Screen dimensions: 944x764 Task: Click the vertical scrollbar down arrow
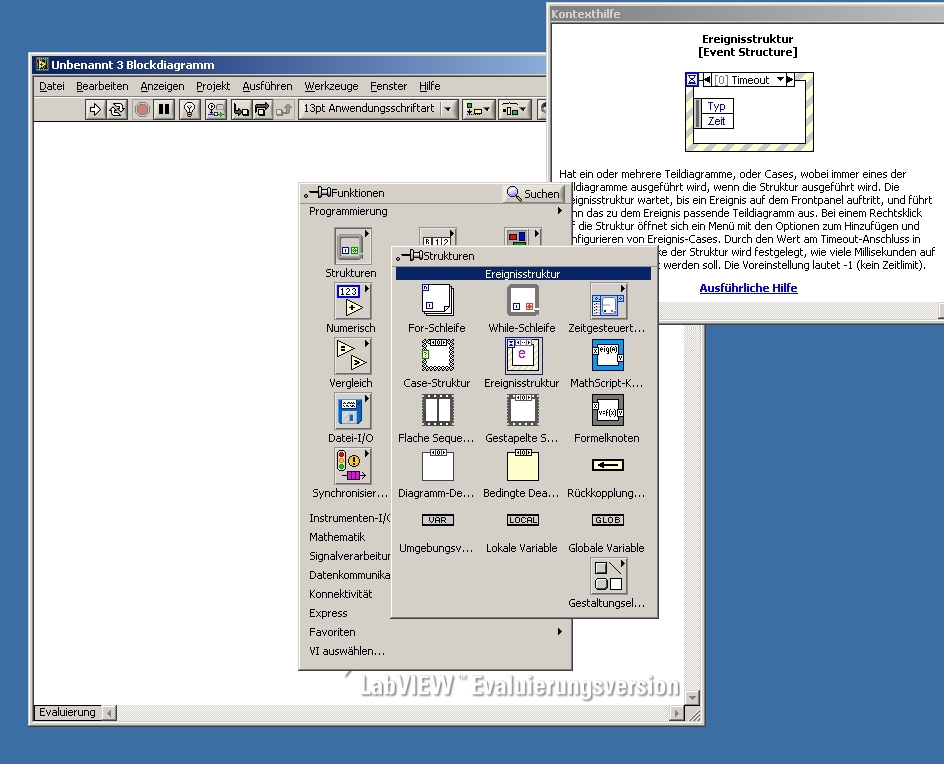692,698
